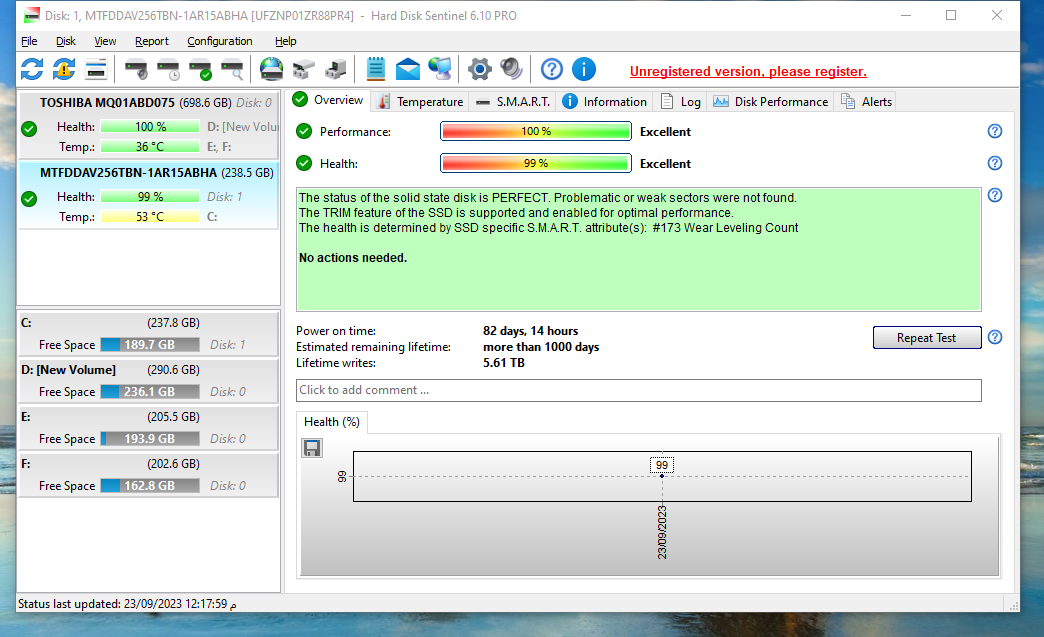The width and height of the screenshot is (1044, 637).
Task: Click the blue envelope email icon
Action: [x=407, y=69]
